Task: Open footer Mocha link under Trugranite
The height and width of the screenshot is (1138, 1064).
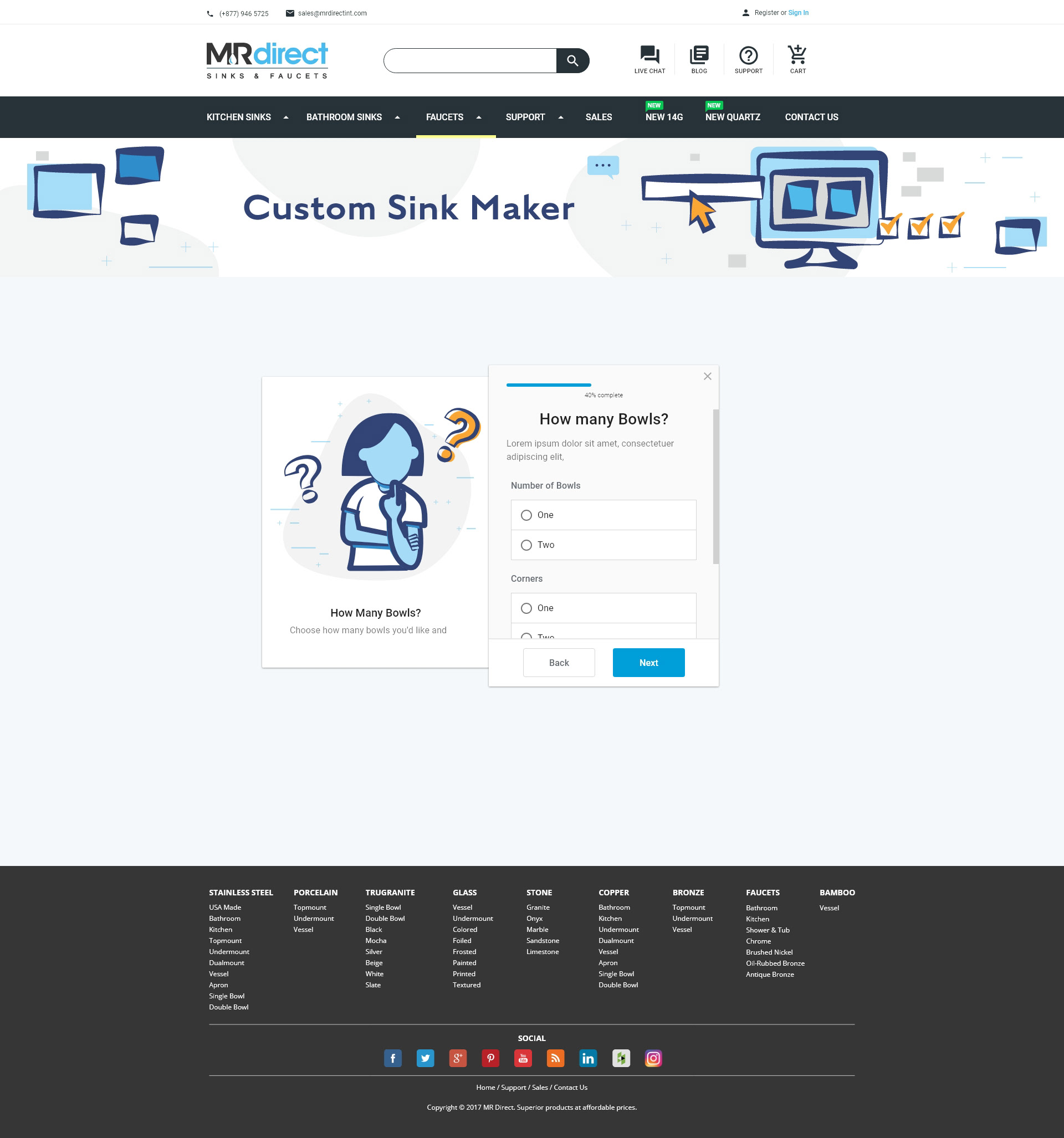Action: click(x=376, y=941)
